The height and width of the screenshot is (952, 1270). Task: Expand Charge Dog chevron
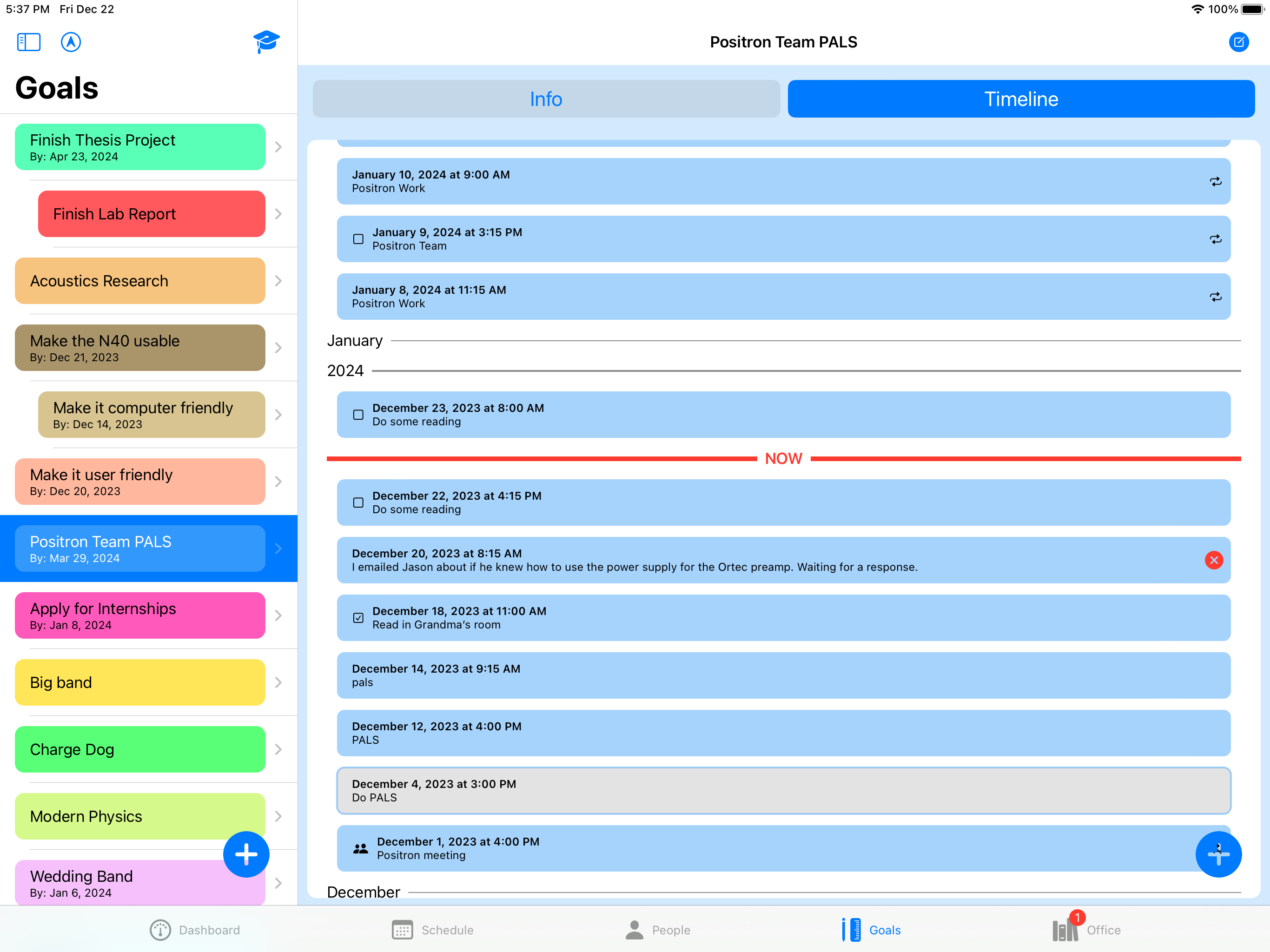point(278,749)
